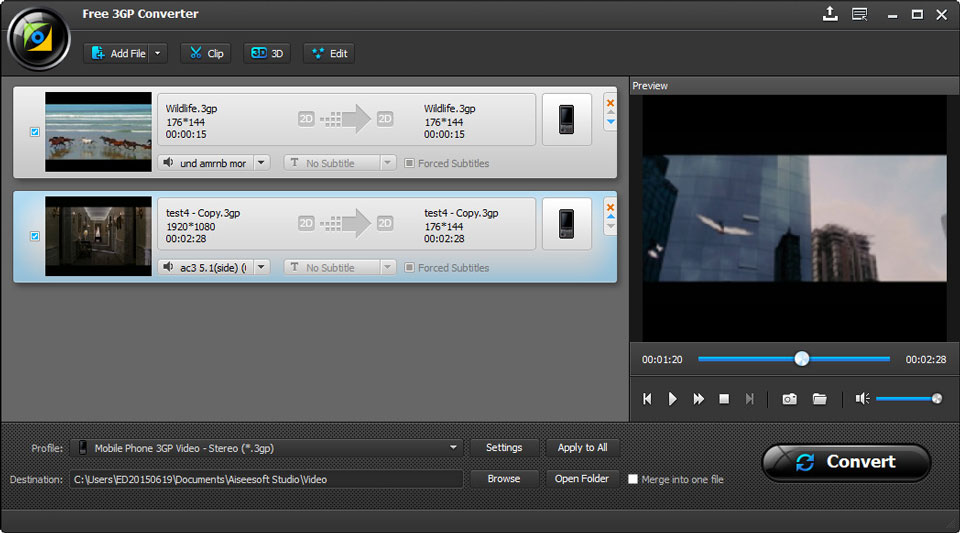Click the source 2D icon for Wildlife.3gp

coord(306,119)
